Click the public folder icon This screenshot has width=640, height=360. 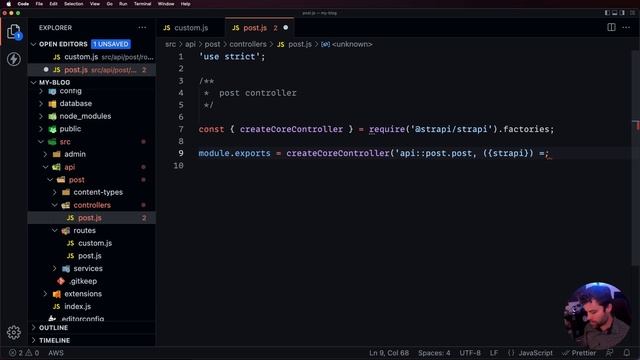pyautogui.click(x=53, y=129)
